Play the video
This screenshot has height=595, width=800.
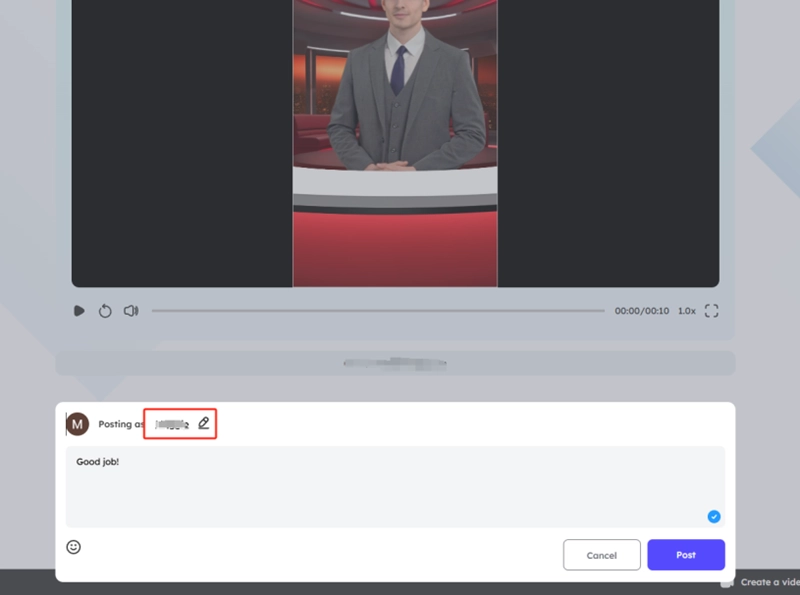[x=79, y=311]
